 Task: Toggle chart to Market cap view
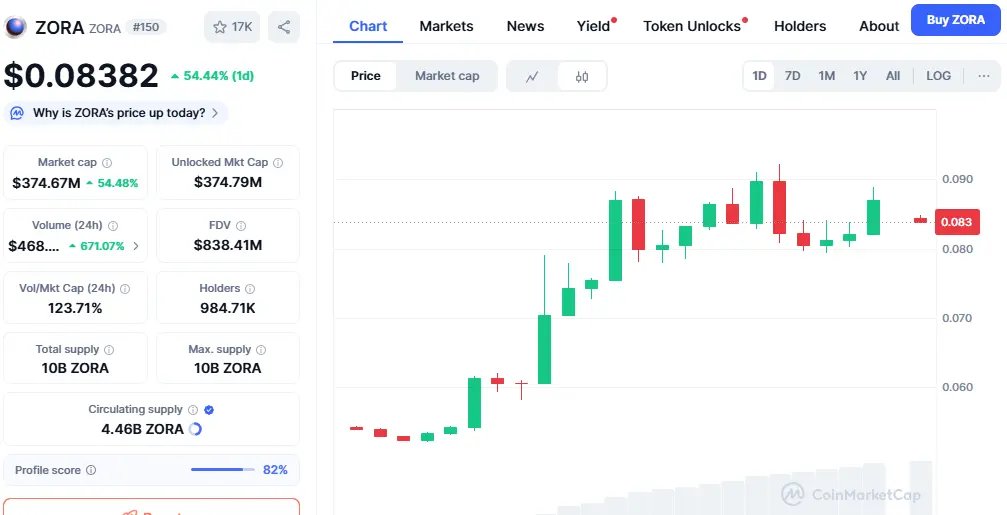447,76
